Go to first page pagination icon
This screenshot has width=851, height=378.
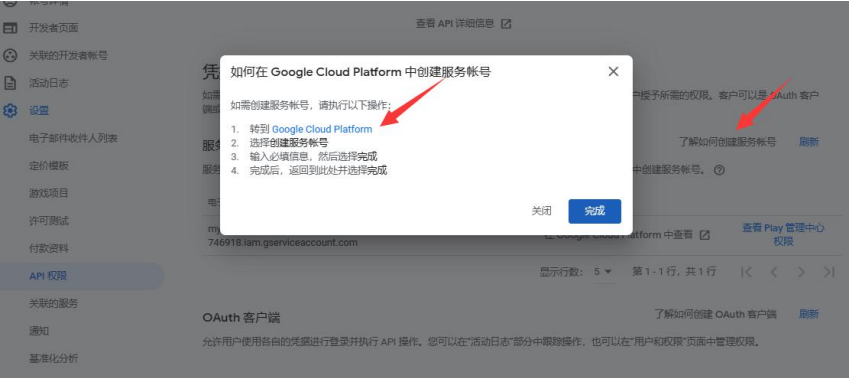[x=747, y=272]
